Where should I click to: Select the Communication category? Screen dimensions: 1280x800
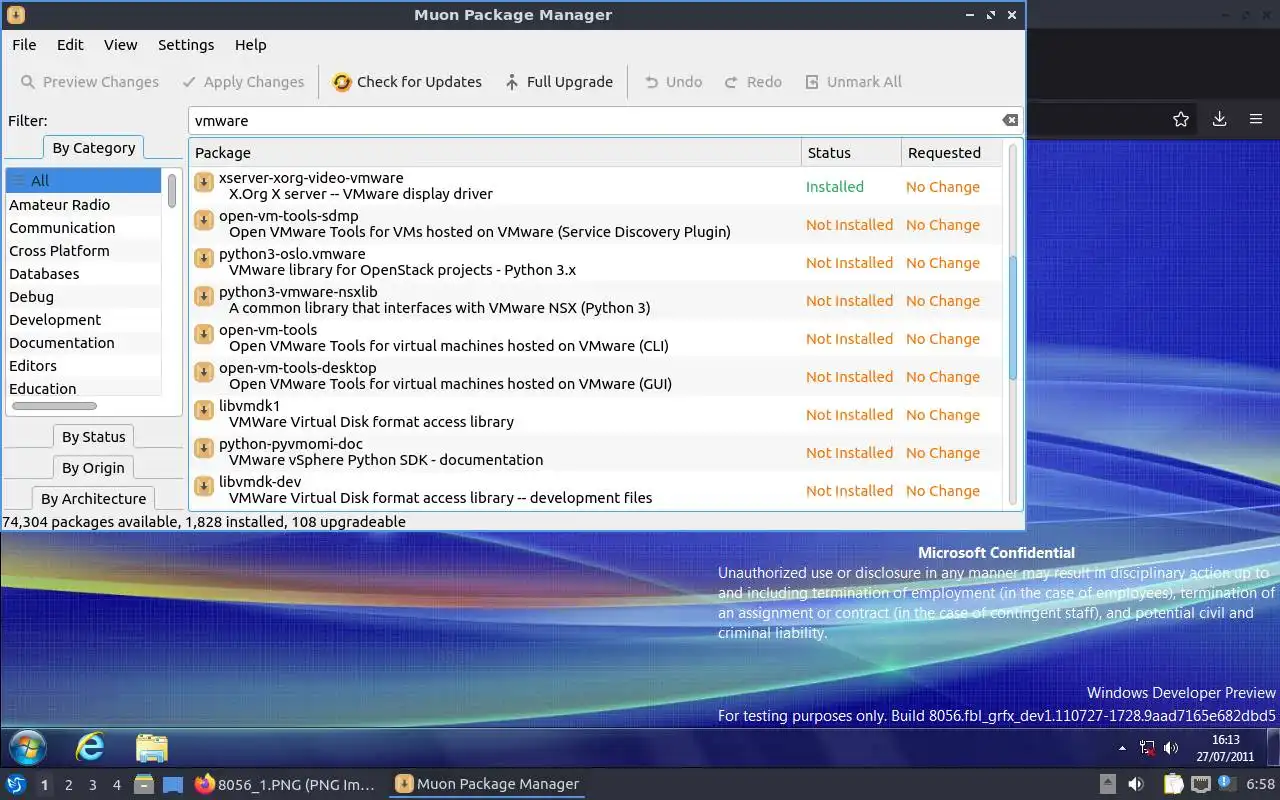pyautogui.click(x=83, y=228)
